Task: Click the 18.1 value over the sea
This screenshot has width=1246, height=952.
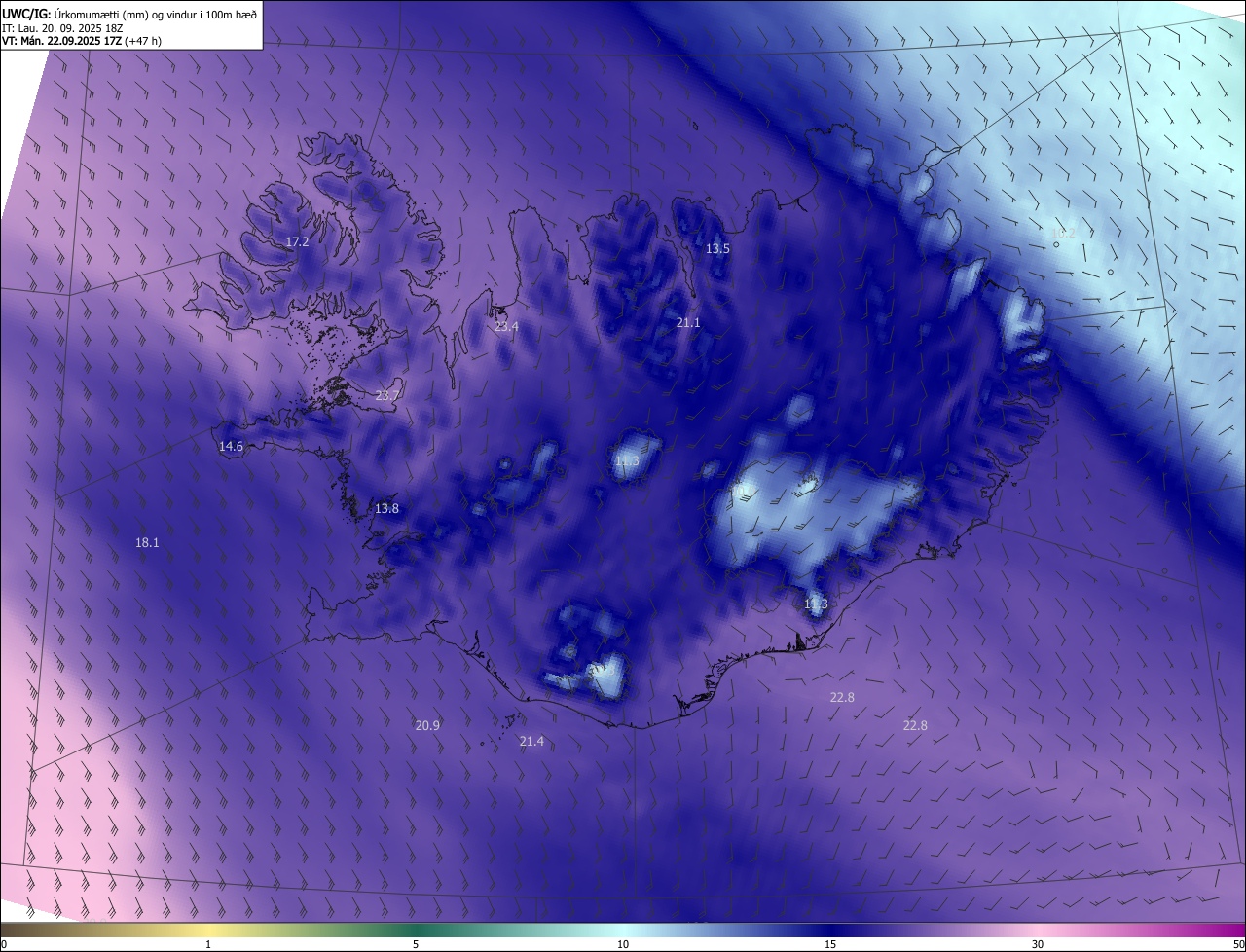Action: [x=147, y=542]
